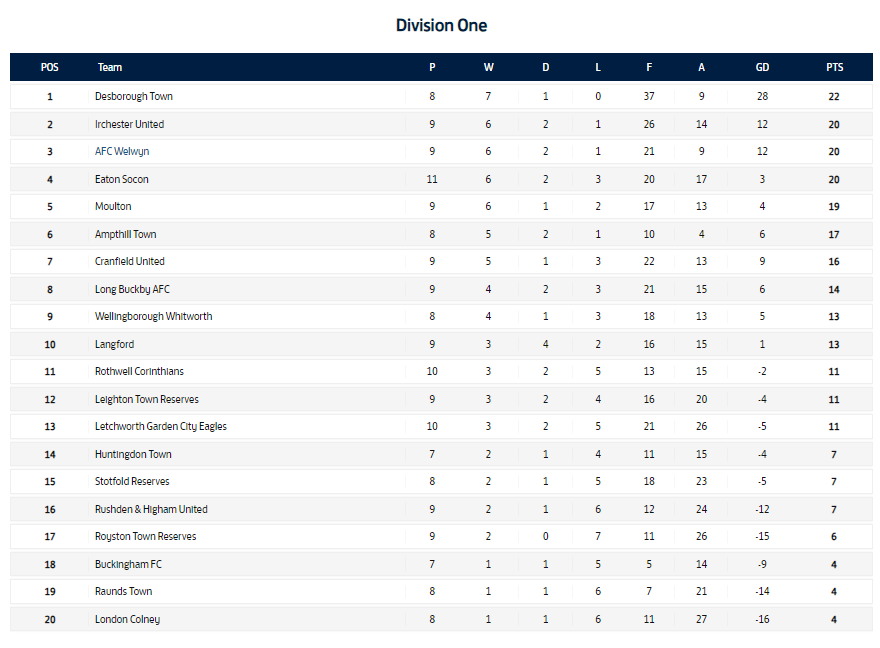The image size is (880, 648).
Task: Select AFC Welwyn in the table
Action: coord(122,152)
